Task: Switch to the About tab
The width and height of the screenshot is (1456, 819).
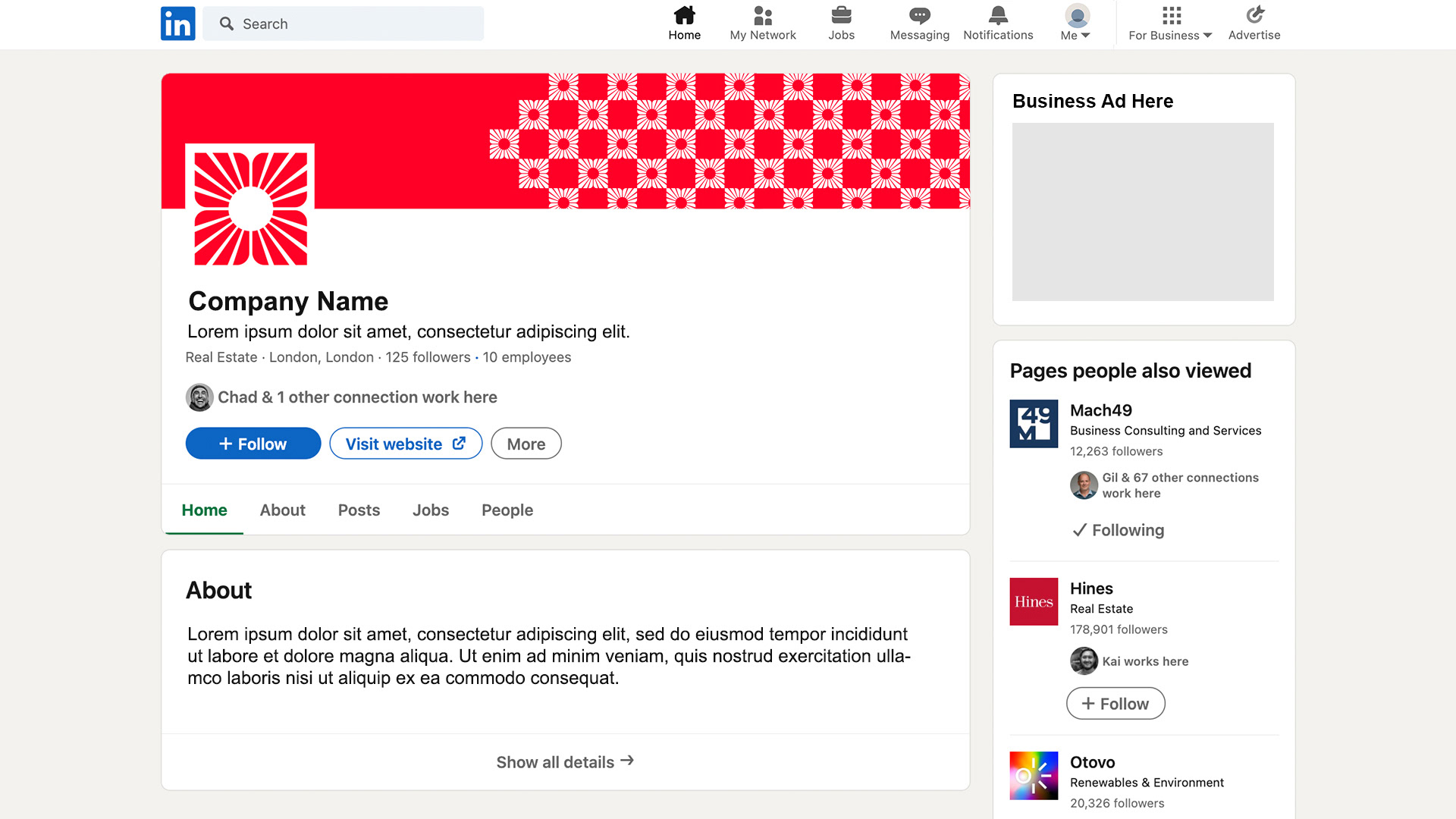Action: coord(282,510)
